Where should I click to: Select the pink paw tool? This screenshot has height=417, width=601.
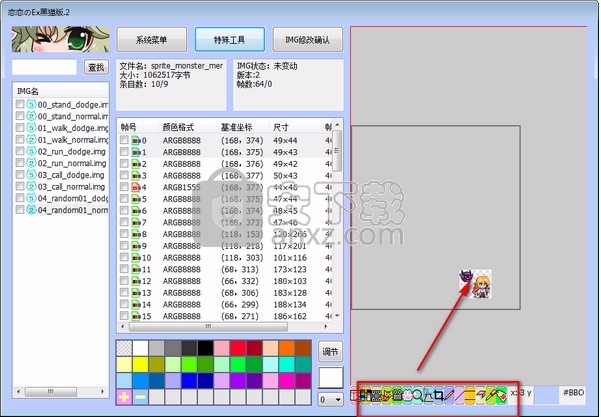pyautogui.click(x=408, y=395)
